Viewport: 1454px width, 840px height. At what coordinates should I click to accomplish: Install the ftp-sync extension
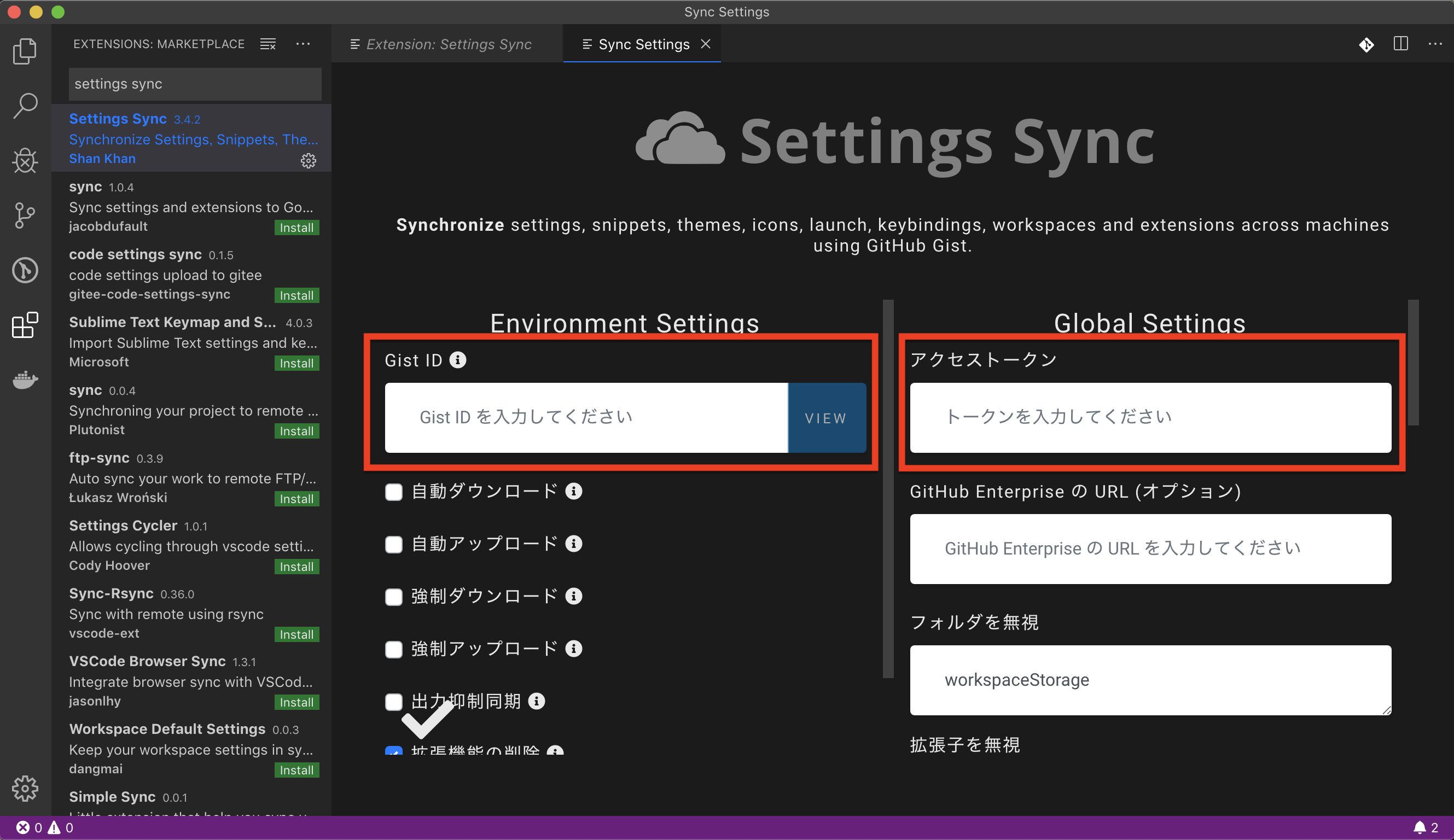tap(296, 499)
